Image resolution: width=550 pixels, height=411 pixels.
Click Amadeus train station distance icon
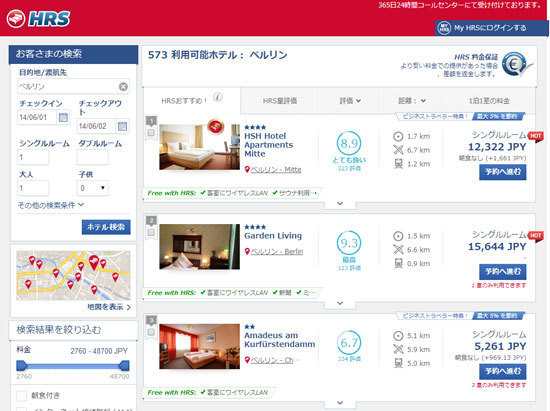click(x=398, y=363)
